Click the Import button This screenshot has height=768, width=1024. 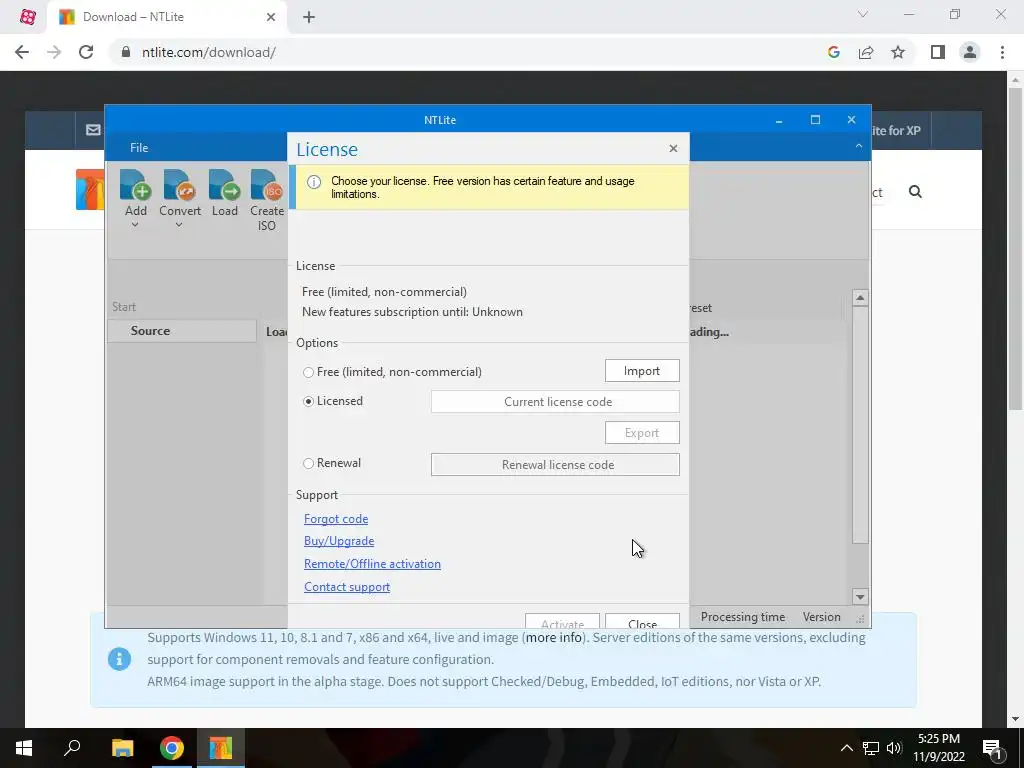[x=642, y=371]
